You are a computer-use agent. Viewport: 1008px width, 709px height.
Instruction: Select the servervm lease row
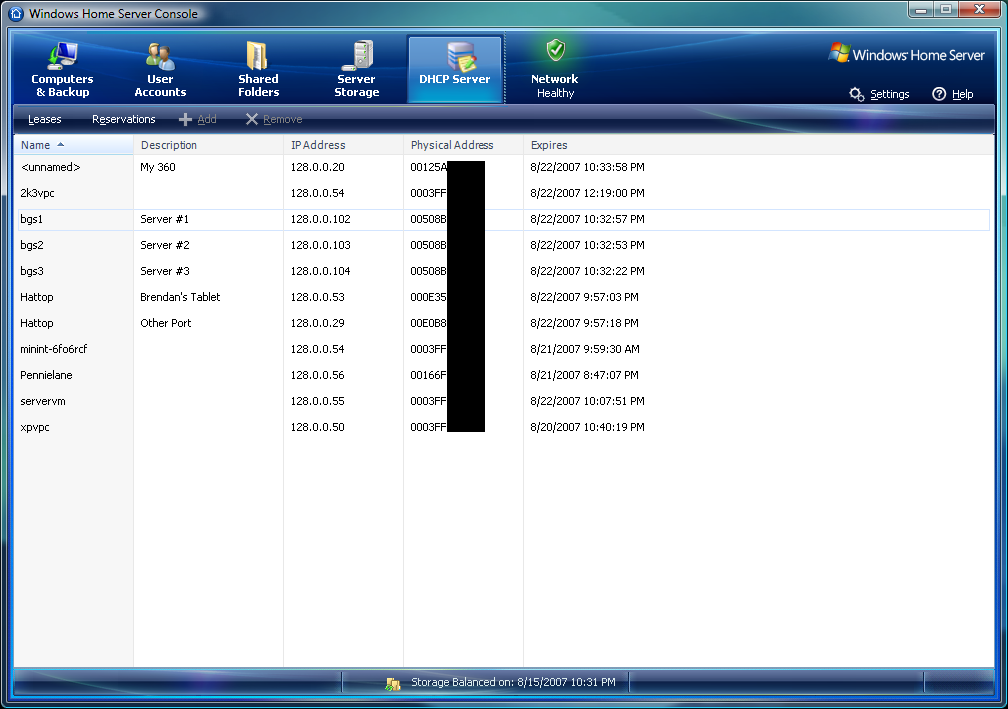click(x=503, y=401)
